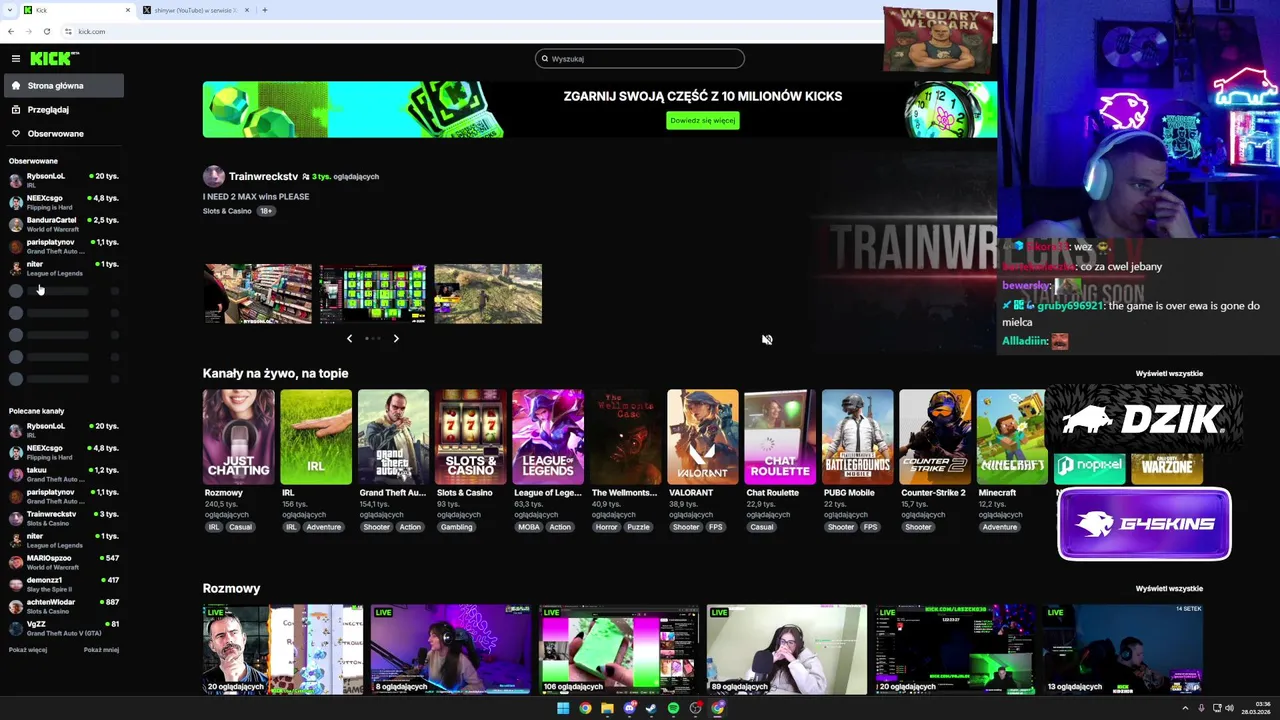The width and height of the screenshot is (1280, 720).
Task: Go to Strona główna in sidebar
Action: [x=64, y=86]
